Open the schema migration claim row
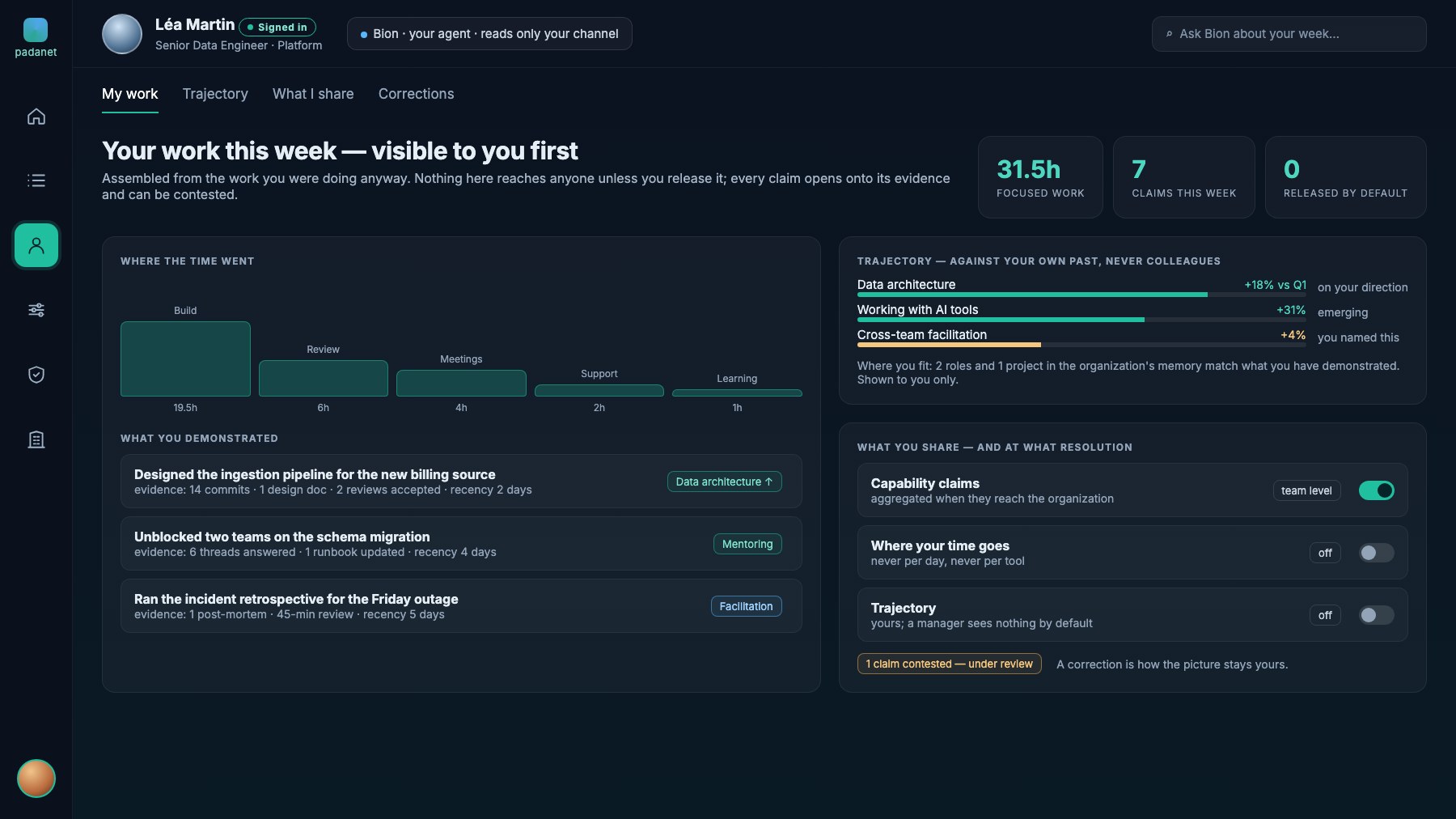Viewport: 1456px width, 819px height. pos(461,543)
